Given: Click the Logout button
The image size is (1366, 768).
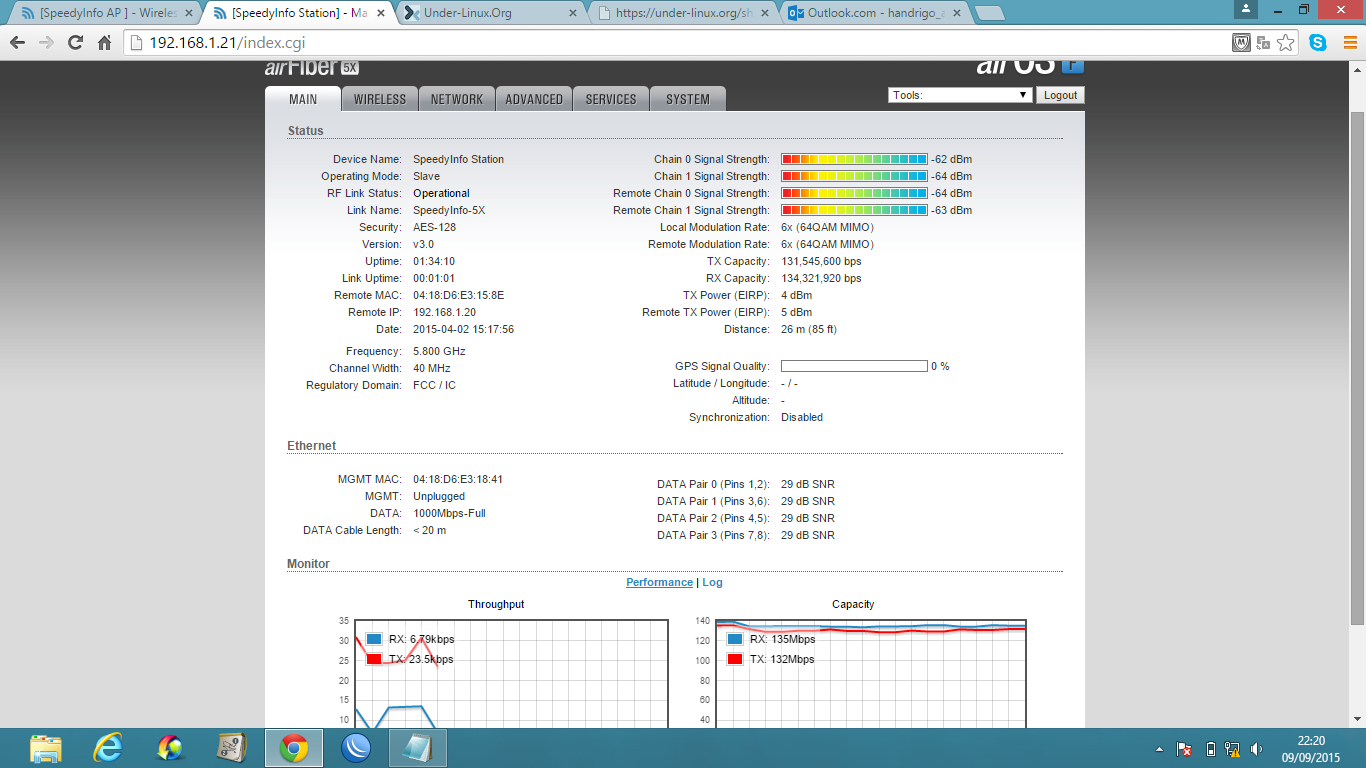Looking at the screenshot, I should (1060, 95).
